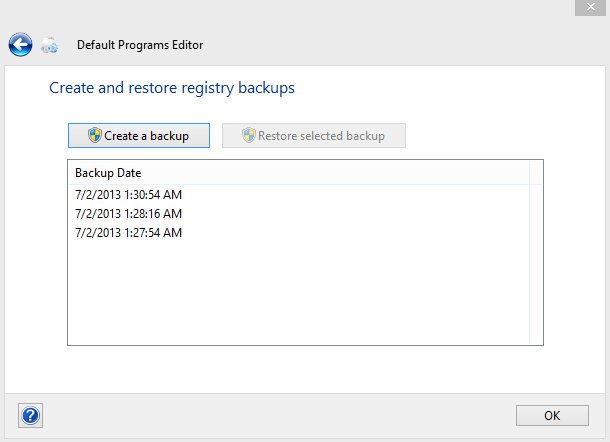This screenshot has height=442, width=610.
Task: Choose the 7/2/2013 1:27:54 AM backup entry
Action: point(128,233)
